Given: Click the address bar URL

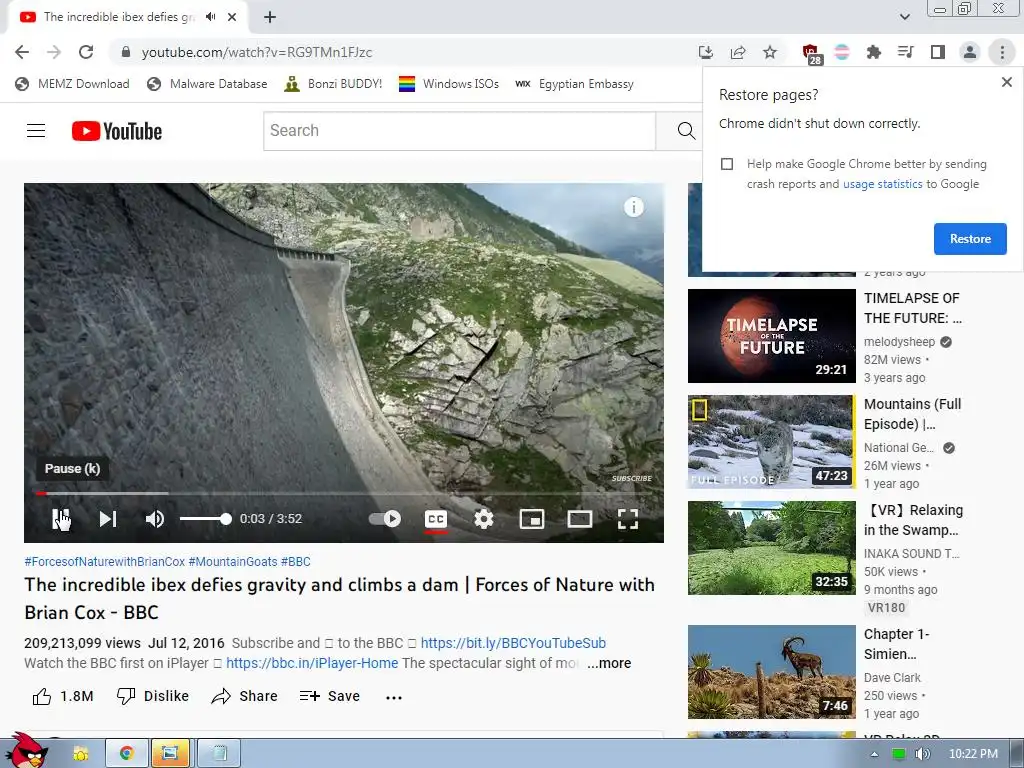Looking at the screenshot, I should point(257,52).
